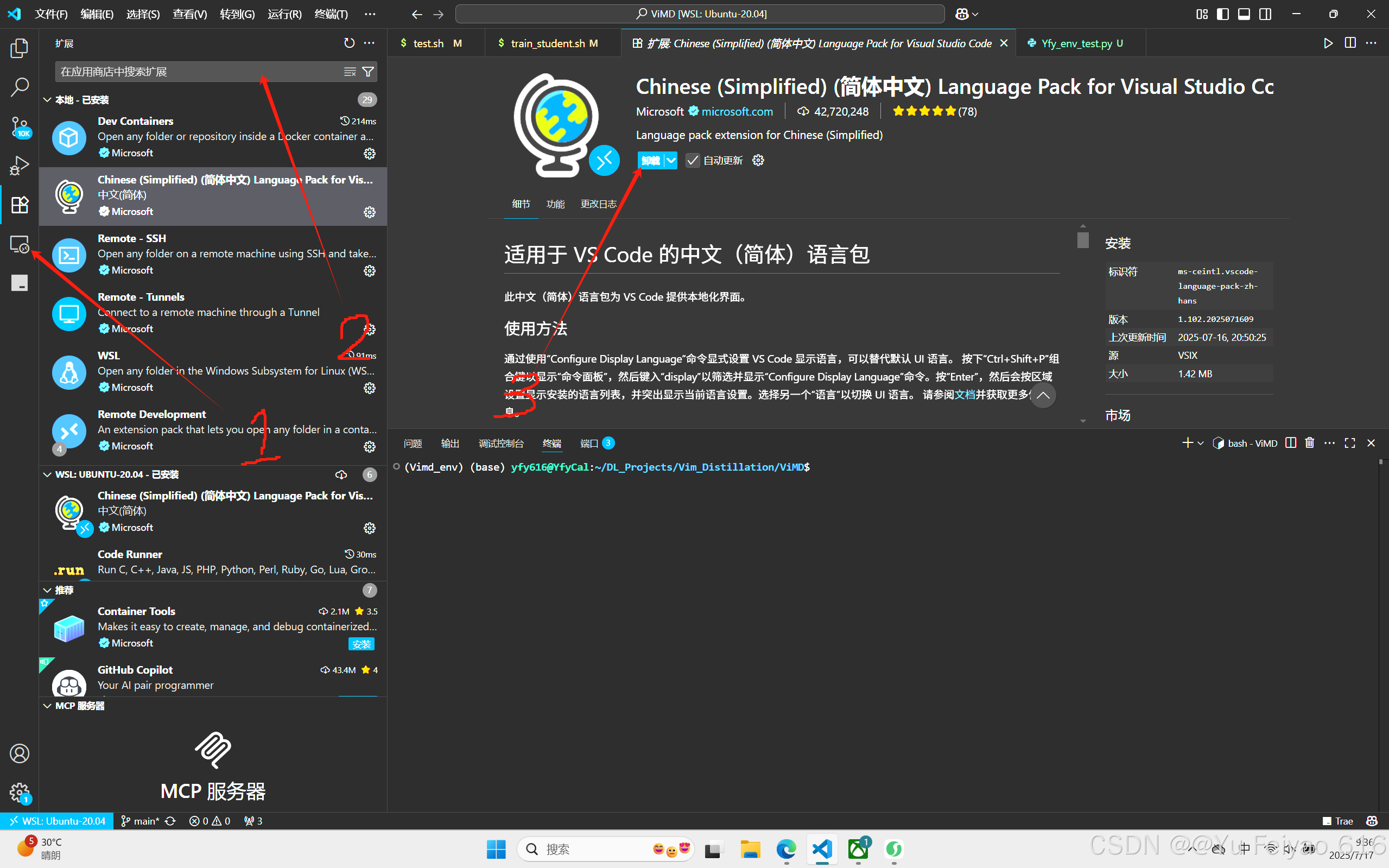Open Remote Explorer in activity bar
This screenshot has width=1389, height=868.
[20, 244]
